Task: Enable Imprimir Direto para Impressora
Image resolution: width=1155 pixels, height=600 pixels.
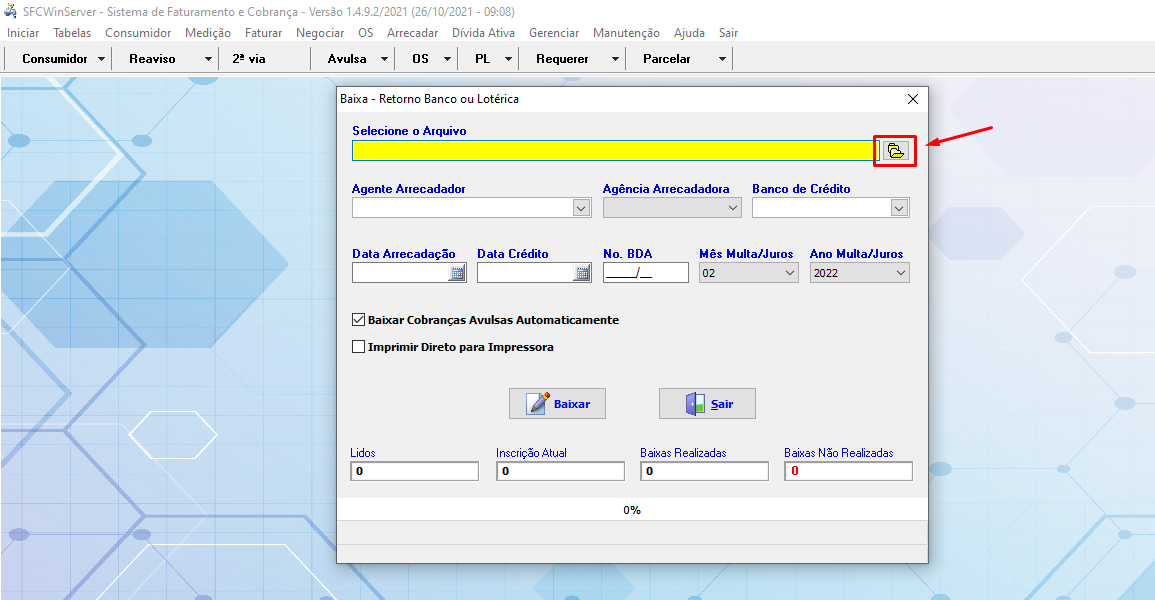Action: click(x=359, y=347)
